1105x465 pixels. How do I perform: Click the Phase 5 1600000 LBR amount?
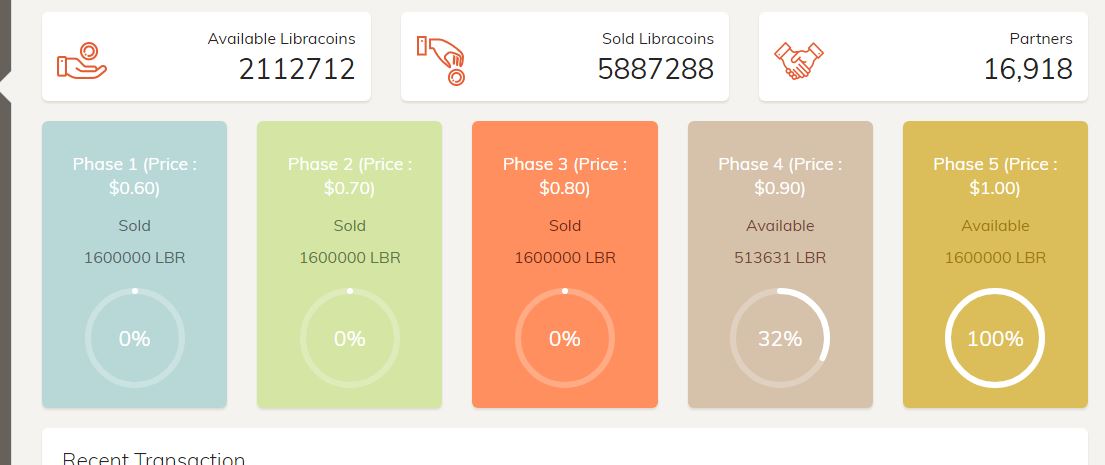click(995, 257)
